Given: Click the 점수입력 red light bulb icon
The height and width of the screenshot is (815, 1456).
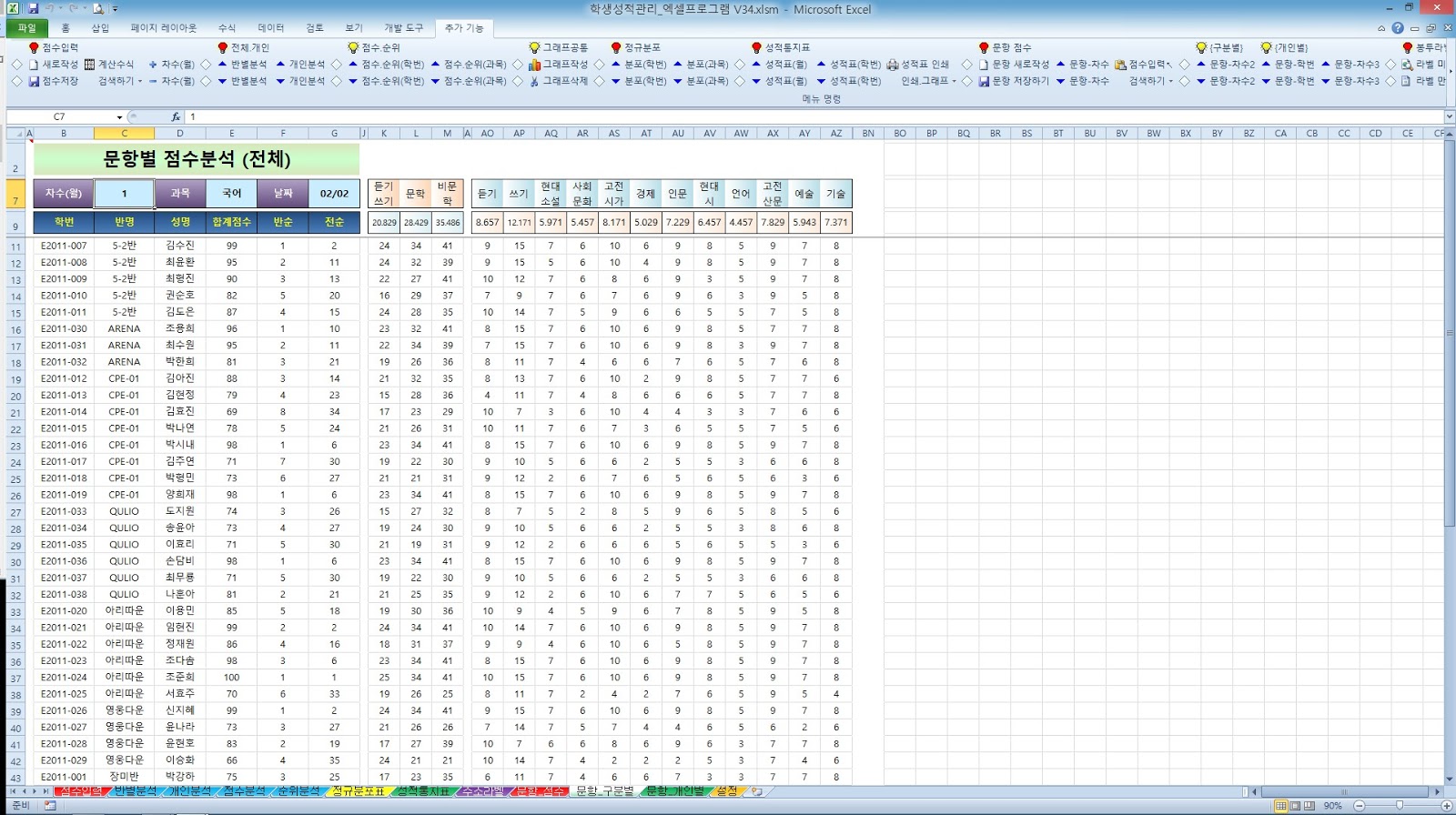Looking at the screenshot, I should pos(34,47).
